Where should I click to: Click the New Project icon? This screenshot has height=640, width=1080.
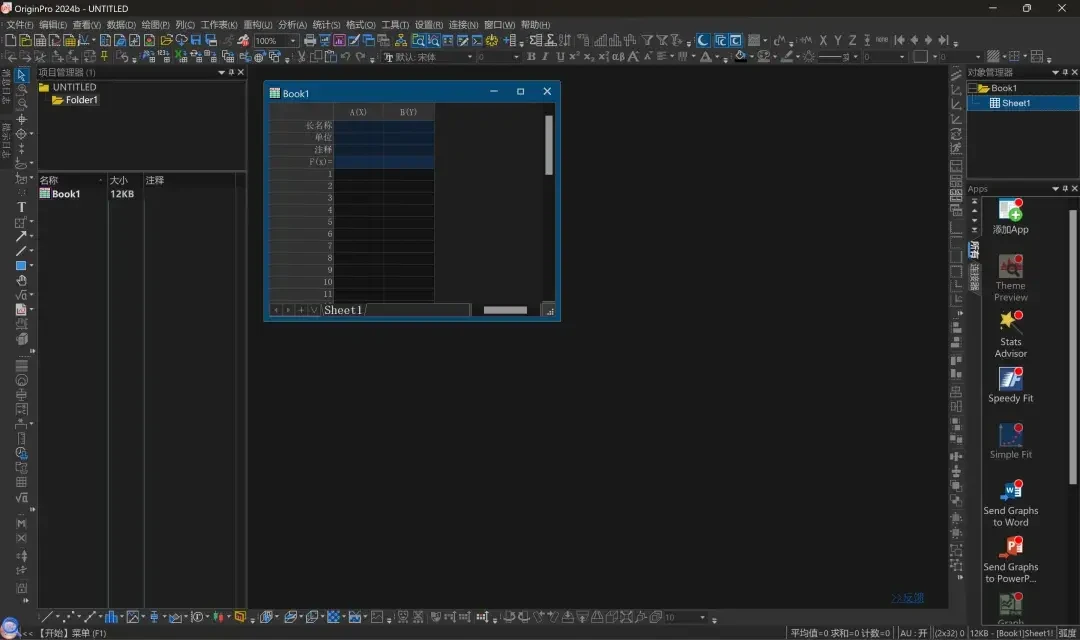click(10, 41)
